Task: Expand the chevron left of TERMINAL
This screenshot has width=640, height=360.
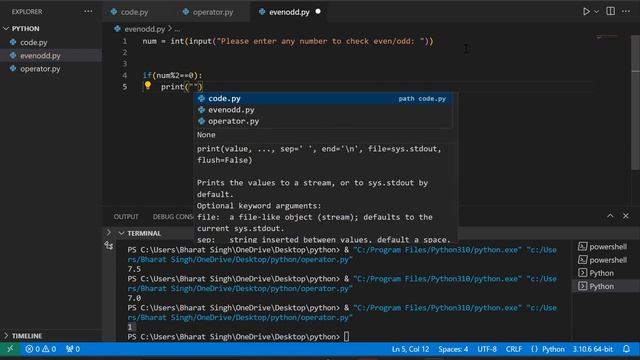Action: [109, 233]
